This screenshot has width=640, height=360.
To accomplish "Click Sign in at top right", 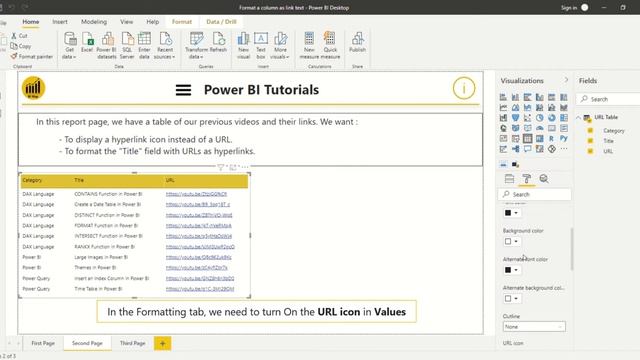I will point(569,8).
